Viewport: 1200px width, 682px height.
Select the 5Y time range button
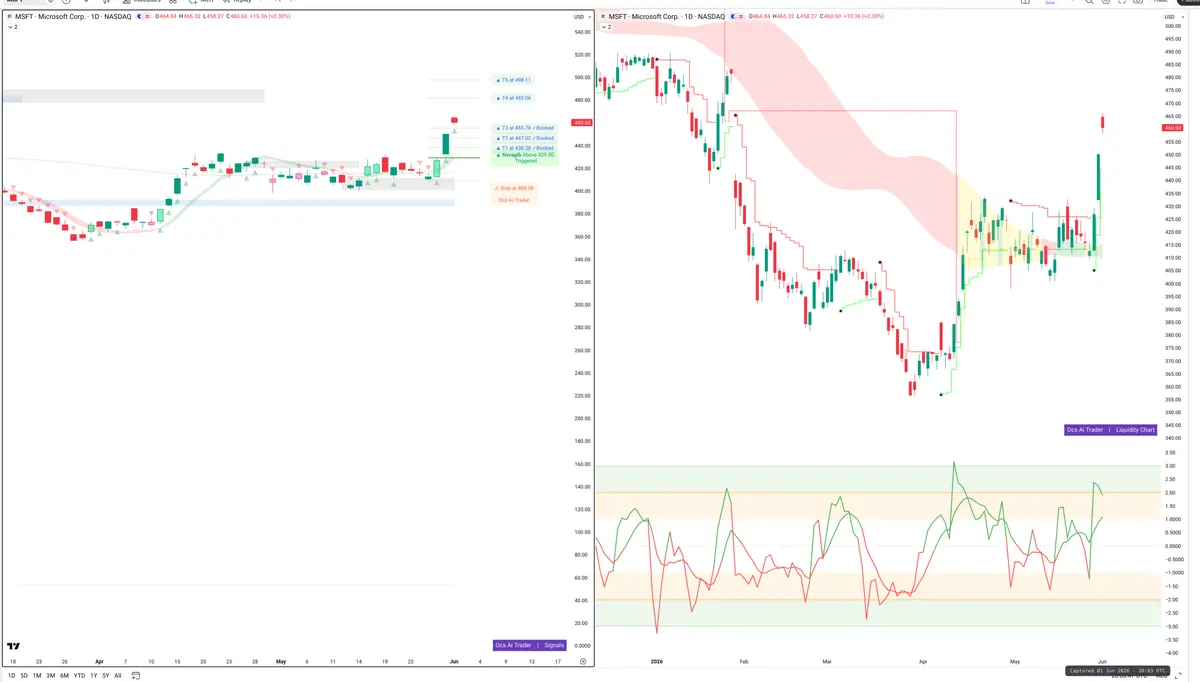click(105, 675)
